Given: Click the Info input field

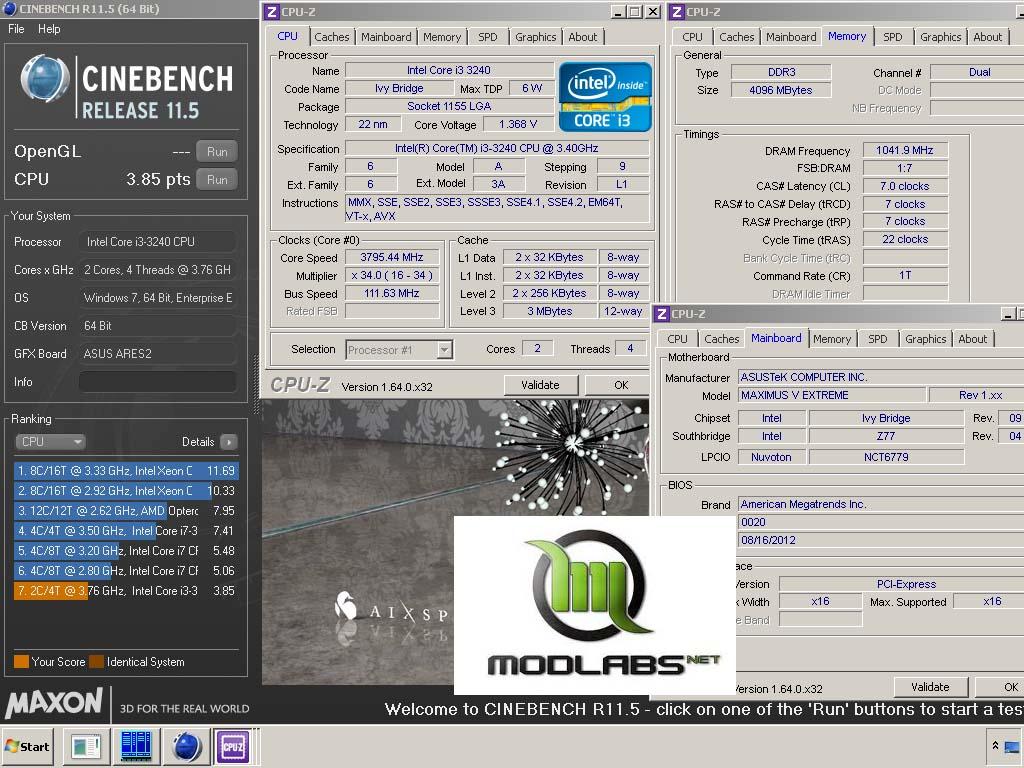Looking at the screenshot, I should pos(157,381).
